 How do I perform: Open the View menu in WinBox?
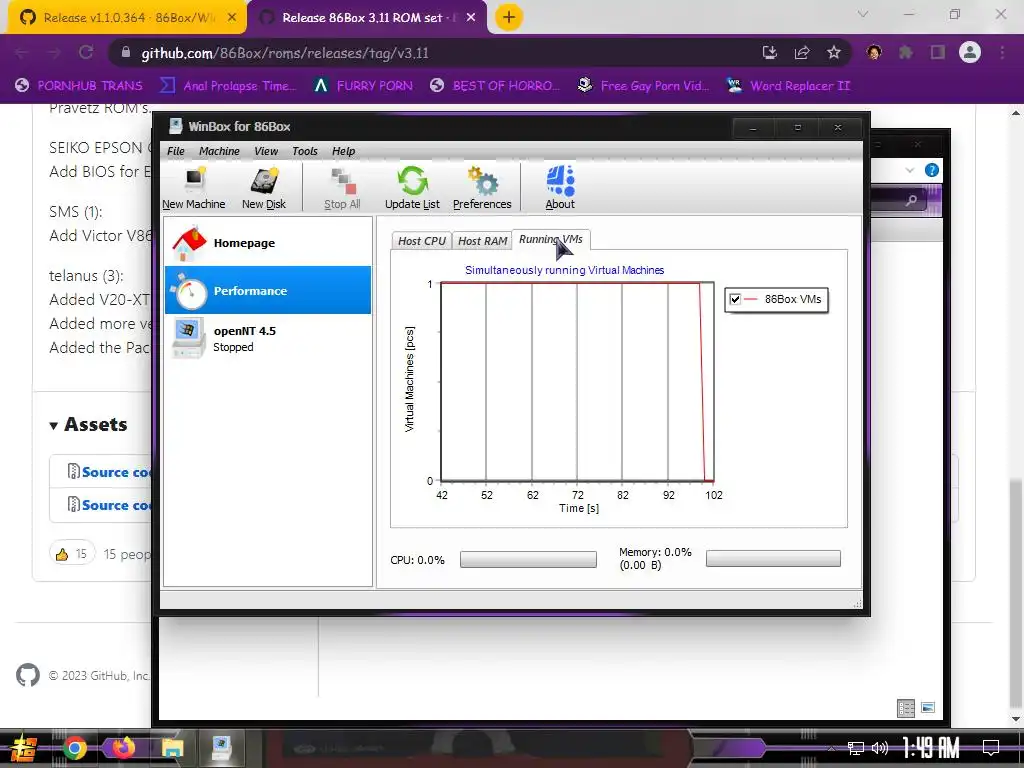pos(266,151)
